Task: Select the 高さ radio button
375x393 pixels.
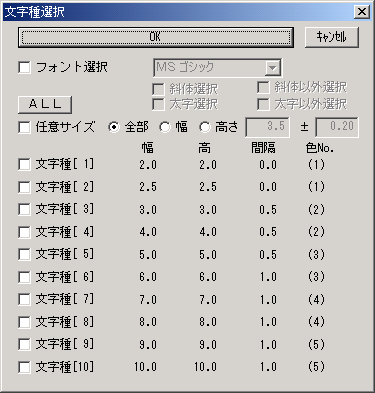Action: [204, 127]
